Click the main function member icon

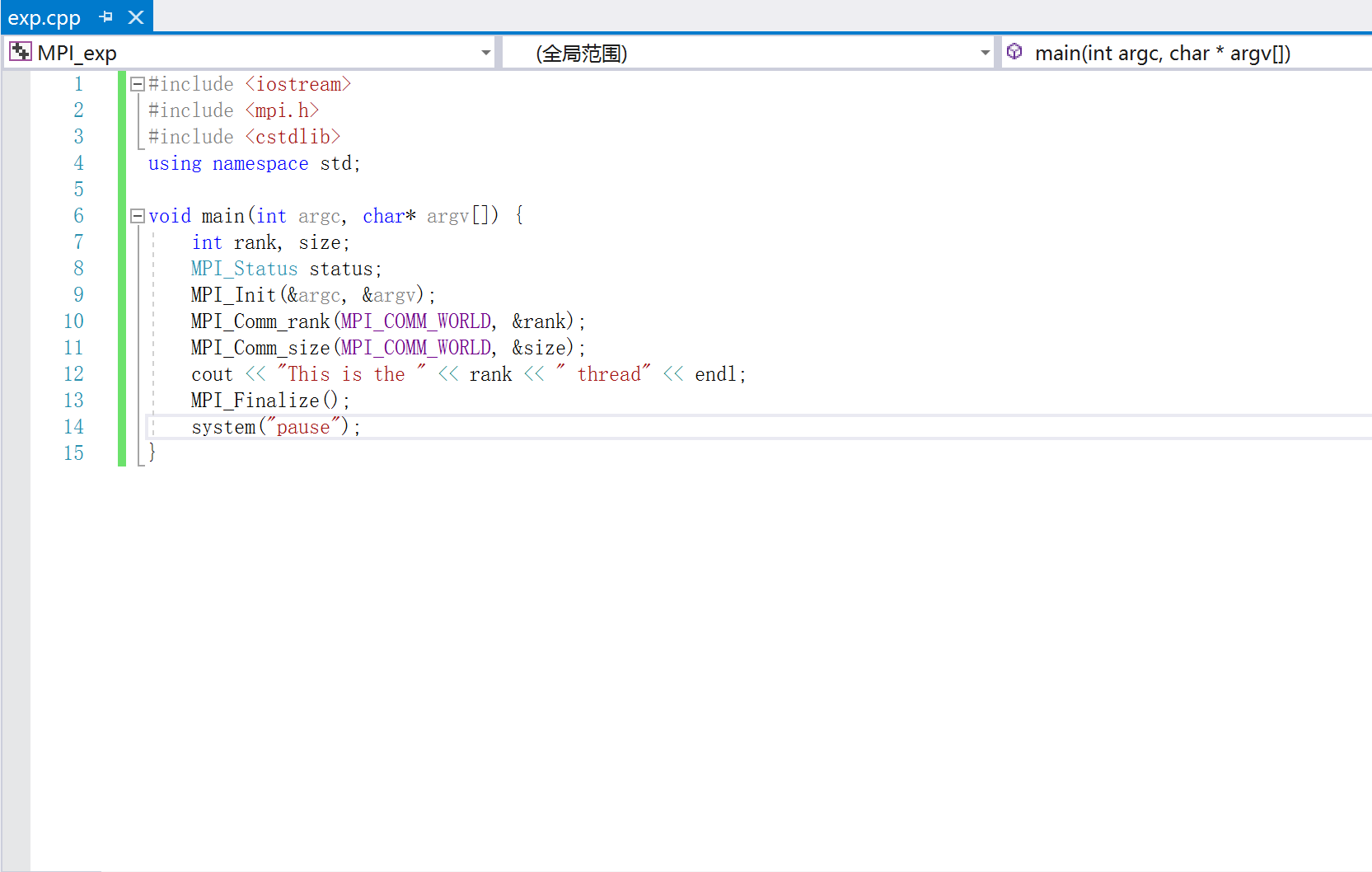click(1015, 52)
